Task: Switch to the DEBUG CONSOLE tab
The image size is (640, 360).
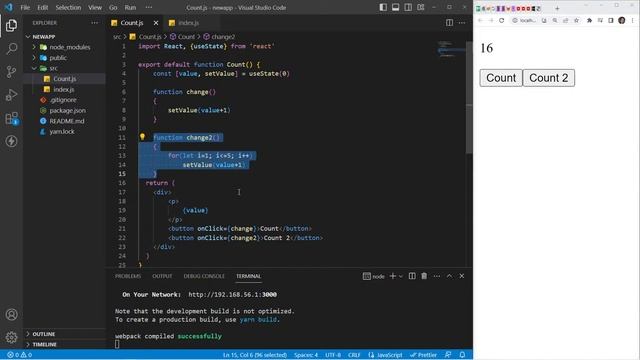Action: (x=204, y=276)
